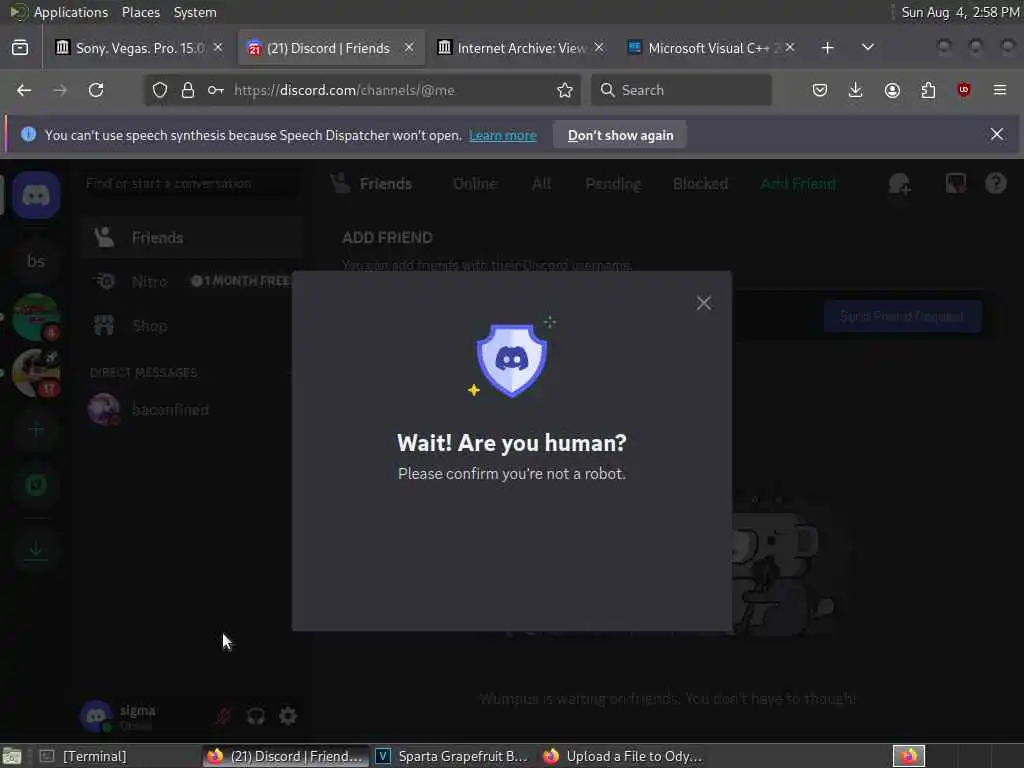Screen dimensions: 1024x768
Task: Switch to Terminal in taskbar
Action: pos(116,756)
